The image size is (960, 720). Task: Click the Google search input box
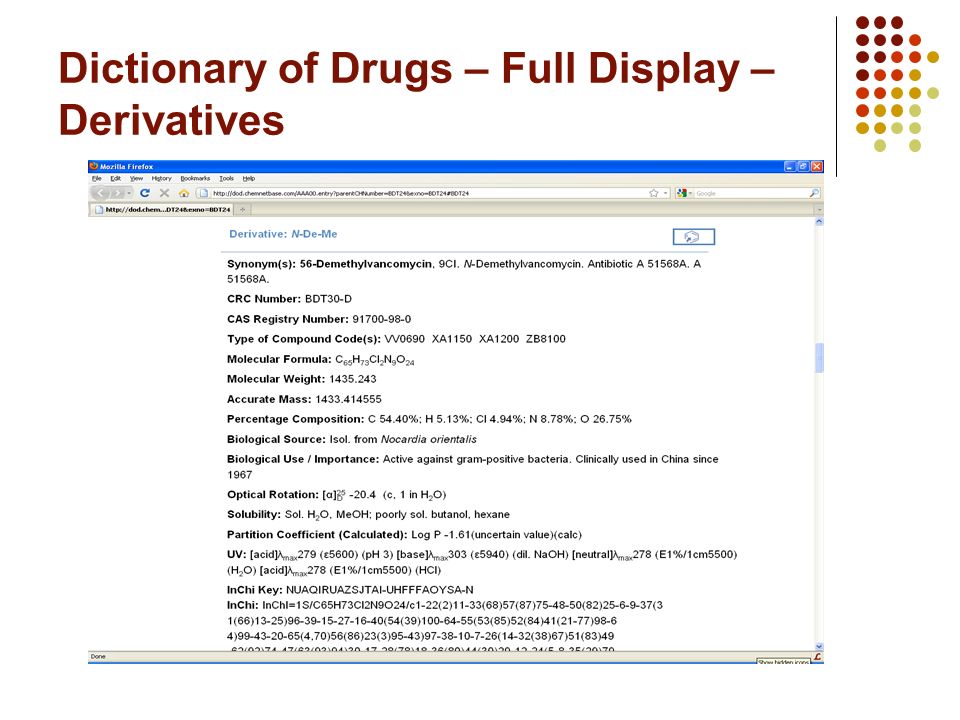[751, 193]
